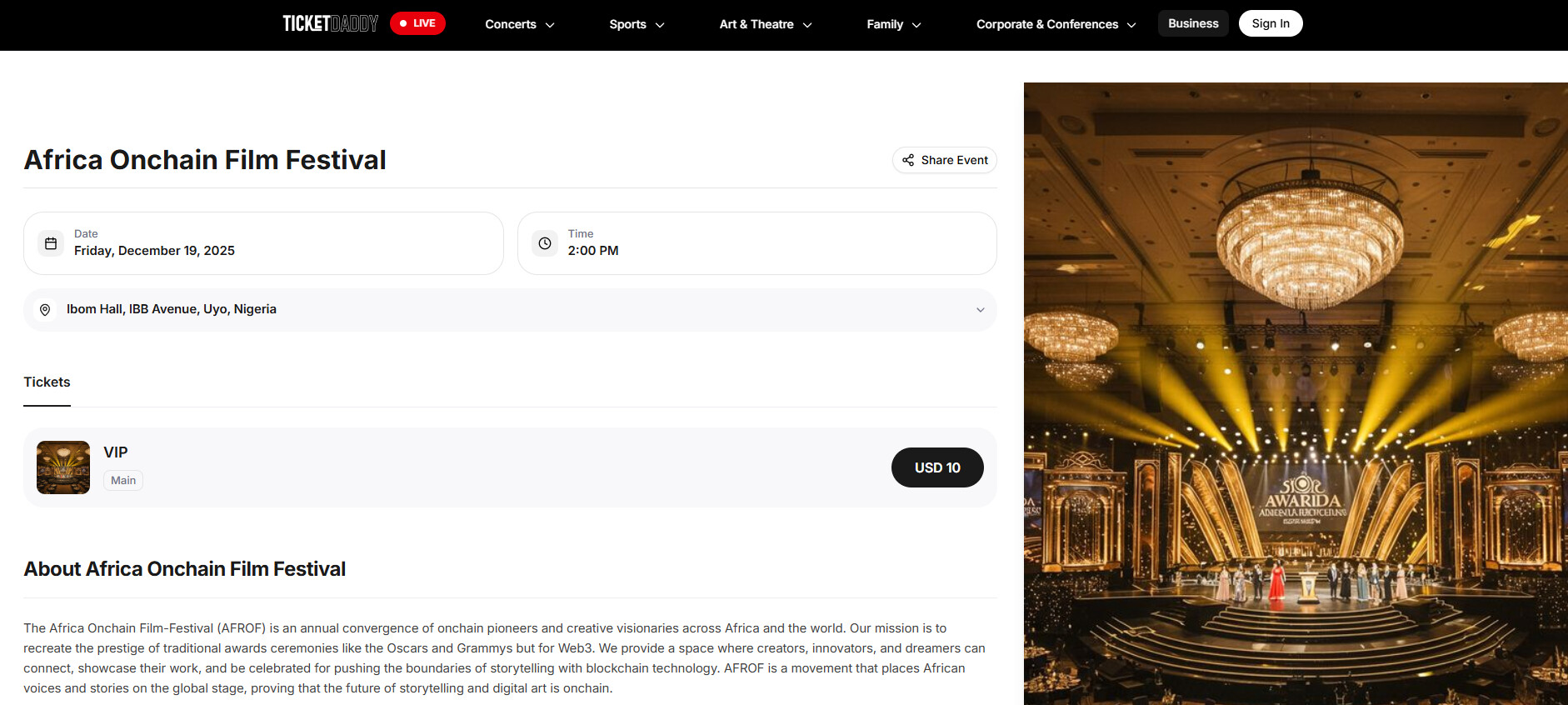Image resolution: width=1568 pixels, height=705 pixels.
Task: Open the Family dropdown menu
Action: 894,24
